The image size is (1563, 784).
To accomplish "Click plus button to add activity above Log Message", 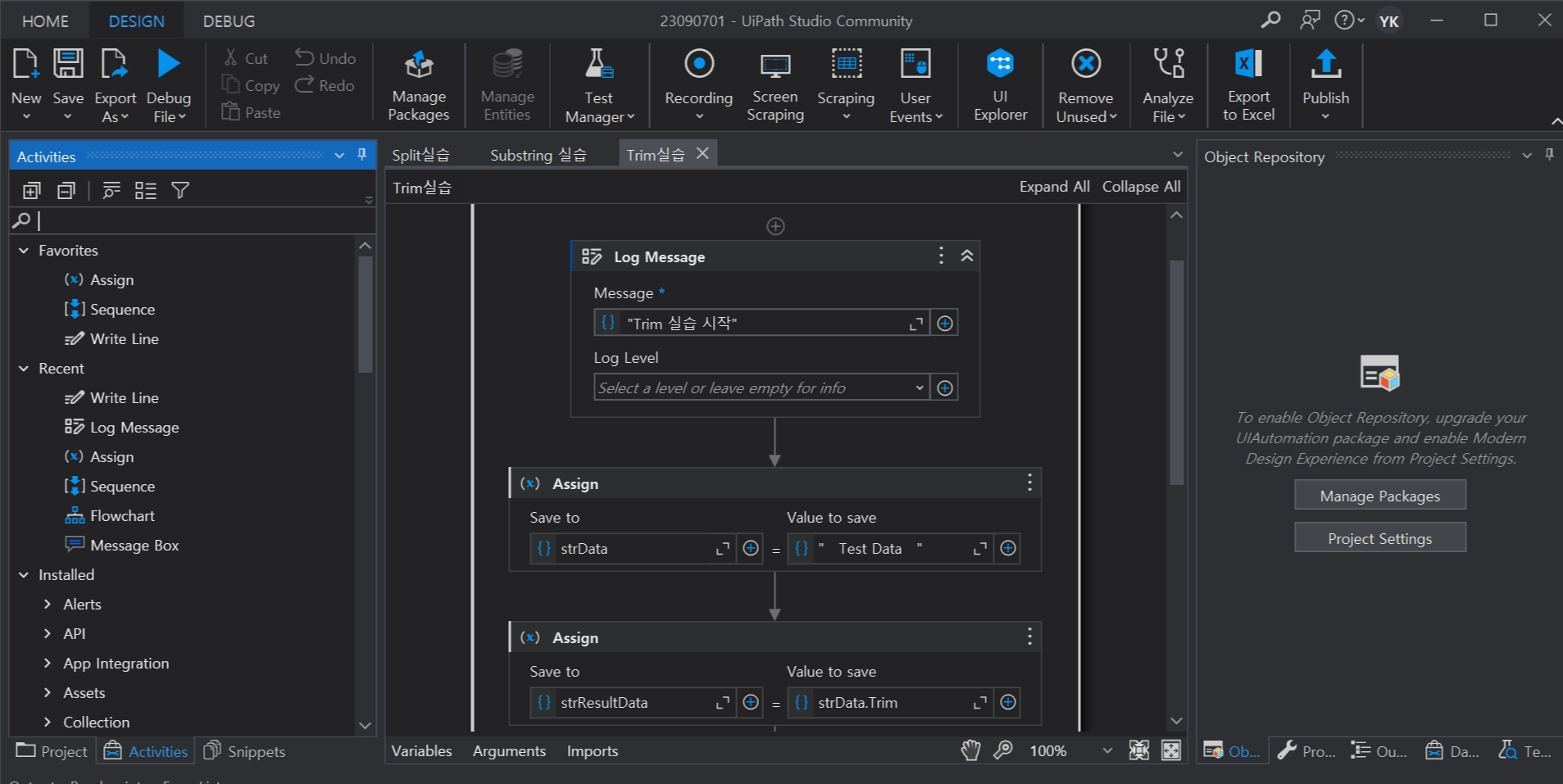I will 775,226.
